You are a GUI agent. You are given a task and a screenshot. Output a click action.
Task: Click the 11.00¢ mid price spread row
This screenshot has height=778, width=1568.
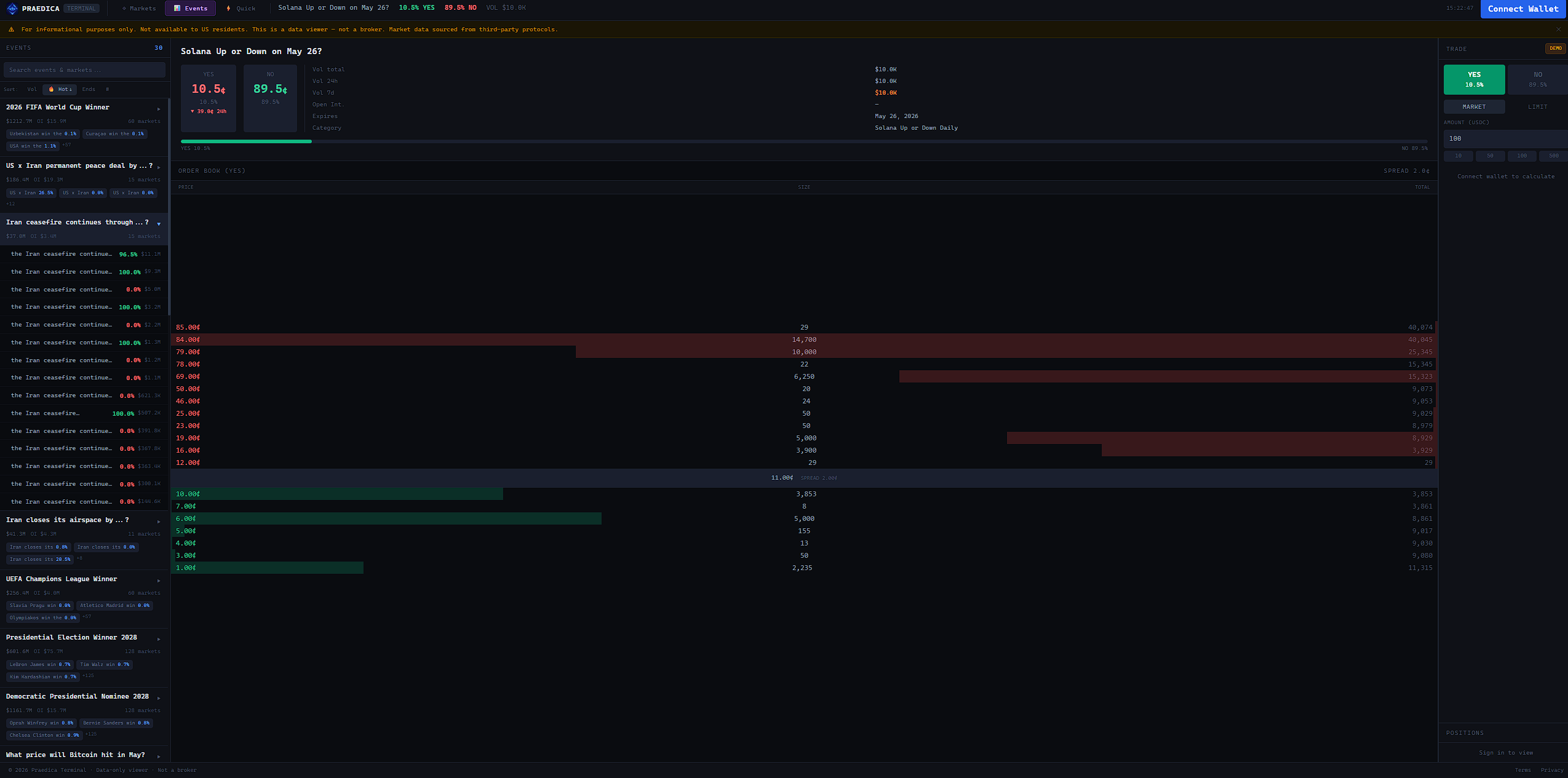tap(804, 478)
